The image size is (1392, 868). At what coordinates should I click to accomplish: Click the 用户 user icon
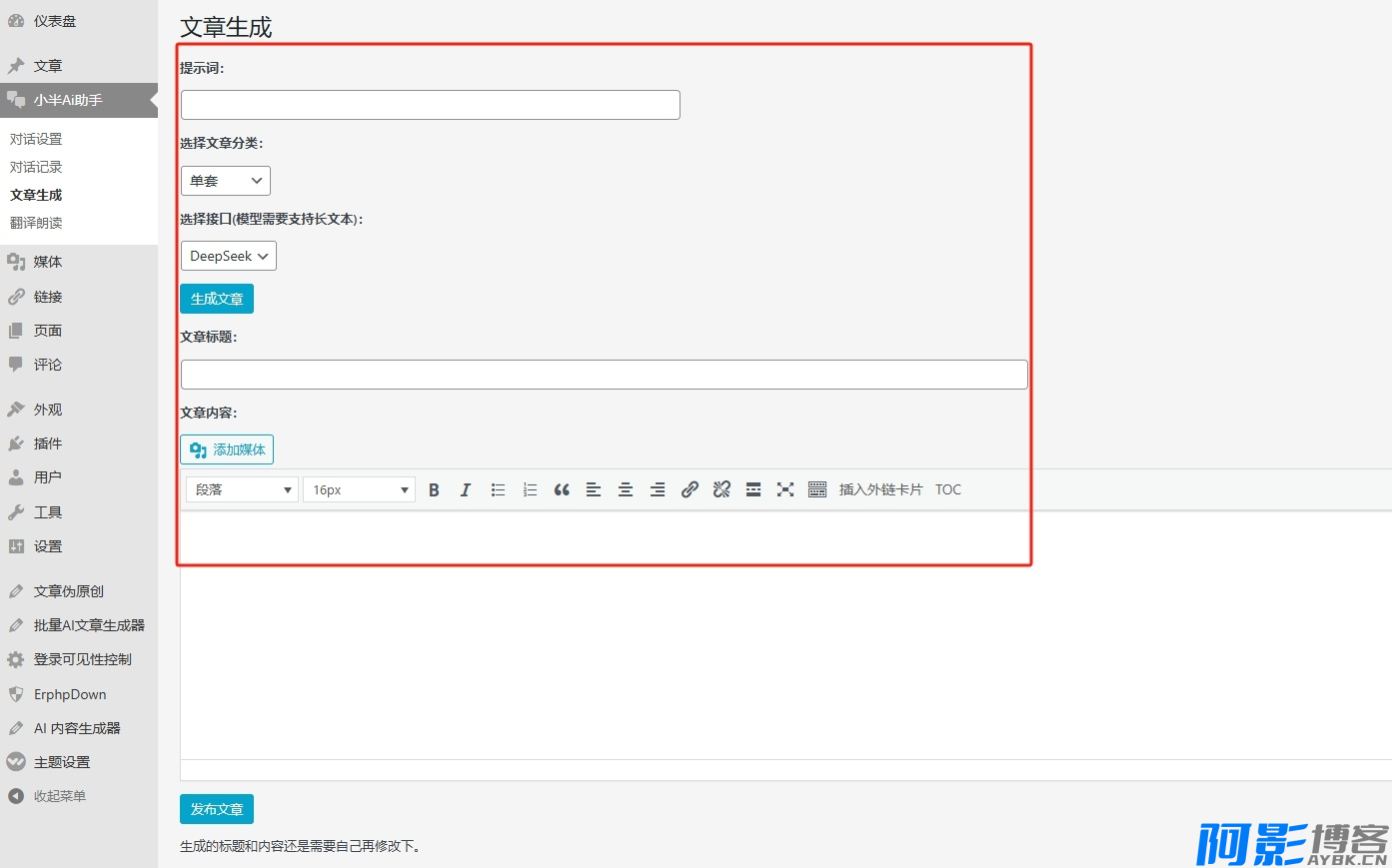[x=16, y=477]
